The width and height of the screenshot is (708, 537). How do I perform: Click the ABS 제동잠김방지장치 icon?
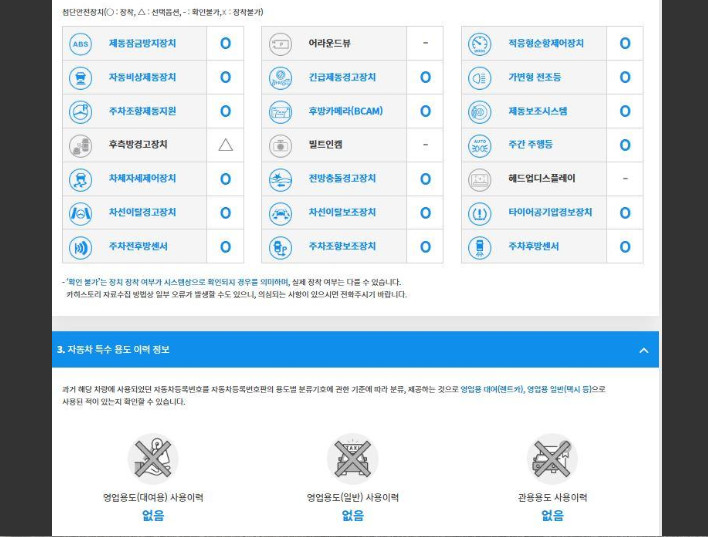80,44
